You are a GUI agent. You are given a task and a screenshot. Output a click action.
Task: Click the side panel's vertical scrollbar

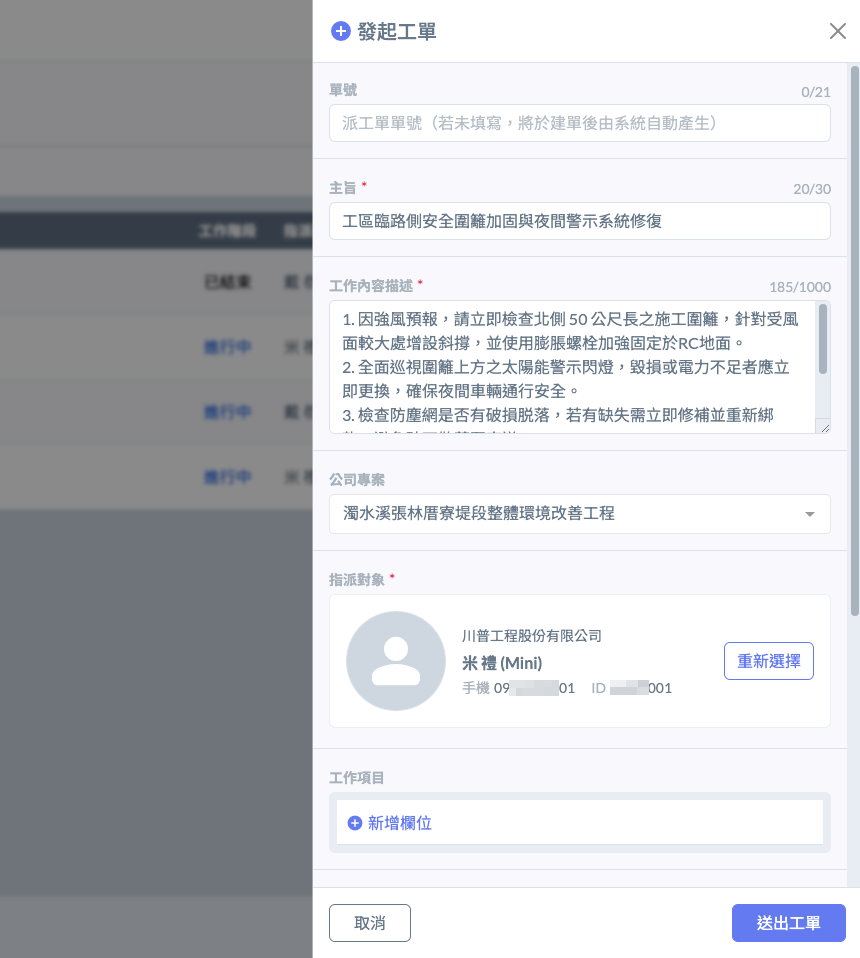(x=854, y=340)
